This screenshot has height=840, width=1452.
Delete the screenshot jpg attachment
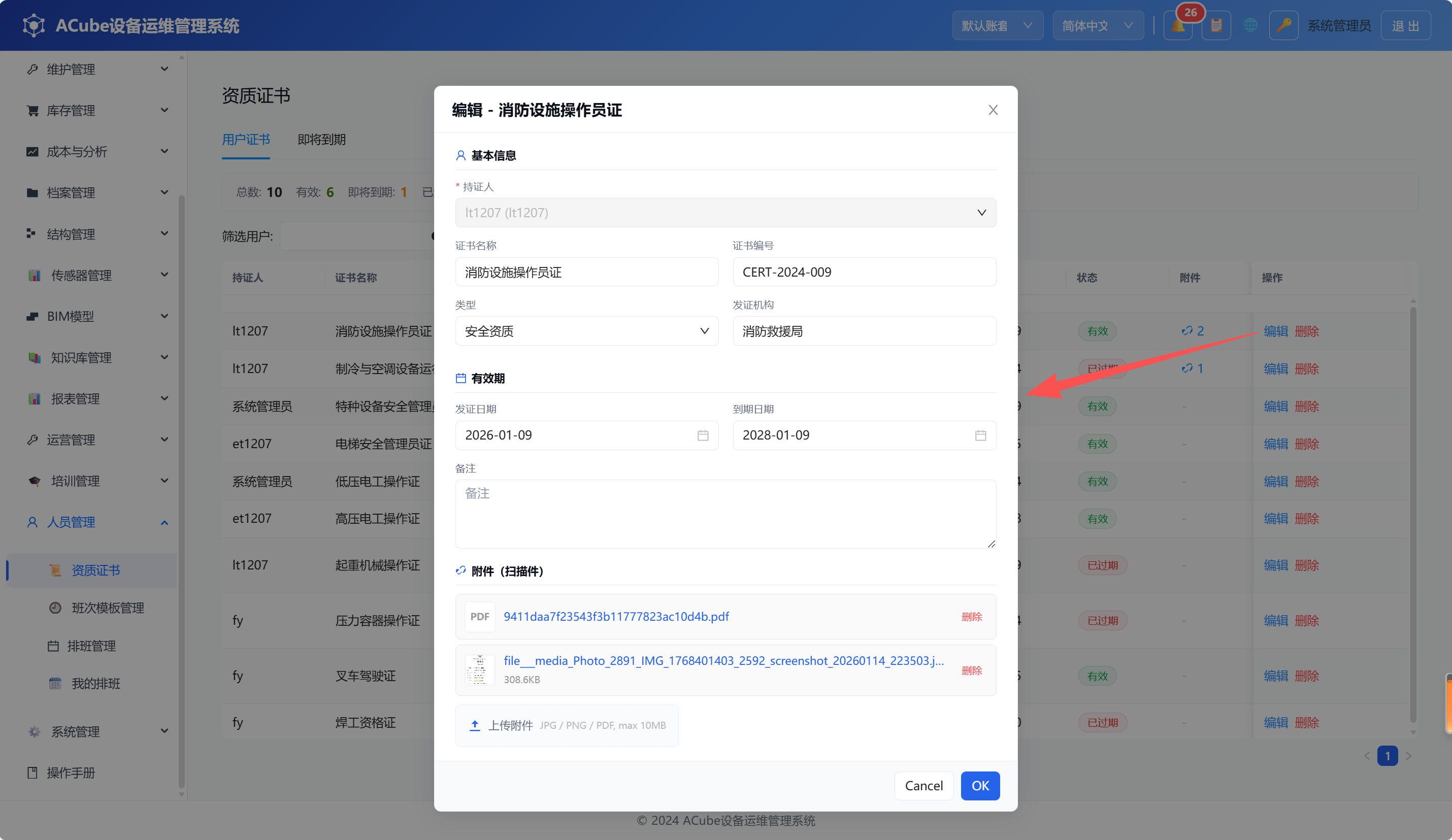(x=971, y=670)
